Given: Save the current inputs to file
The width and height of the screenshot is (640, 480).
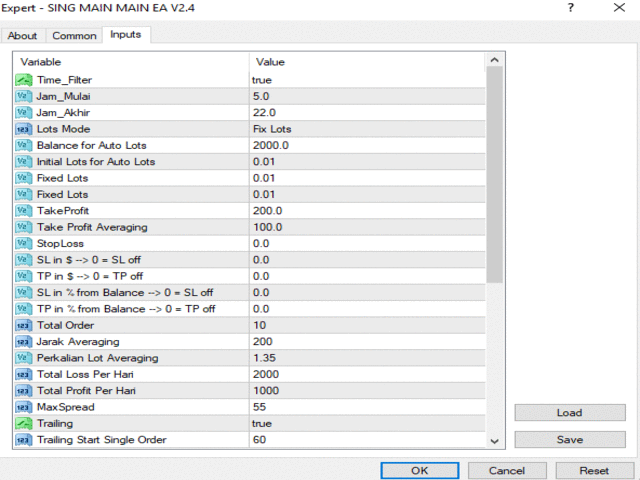Looking at the screenshot, I should coord(570,440).
